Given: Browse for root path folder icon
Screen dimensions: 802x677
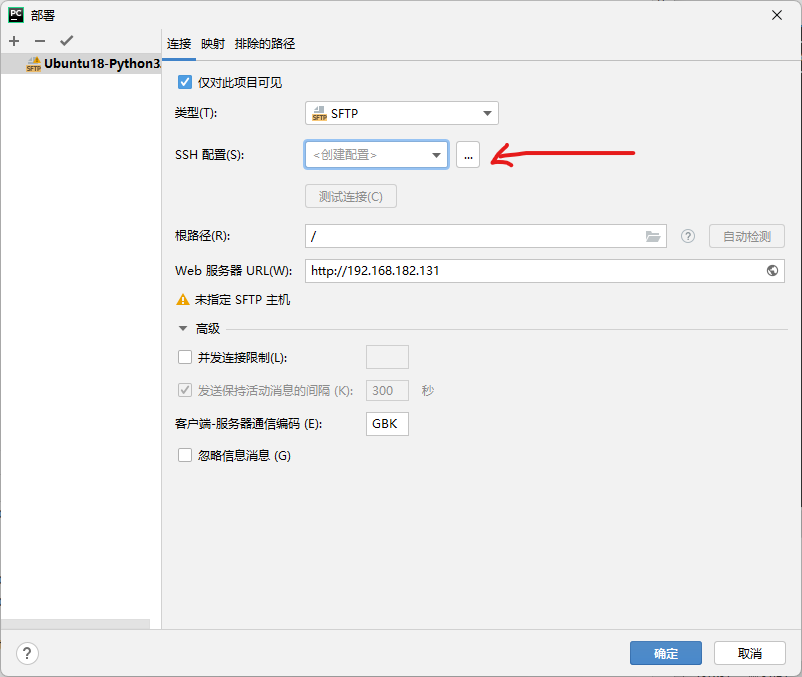Looking at the screenshot, I should pos(653,236).
